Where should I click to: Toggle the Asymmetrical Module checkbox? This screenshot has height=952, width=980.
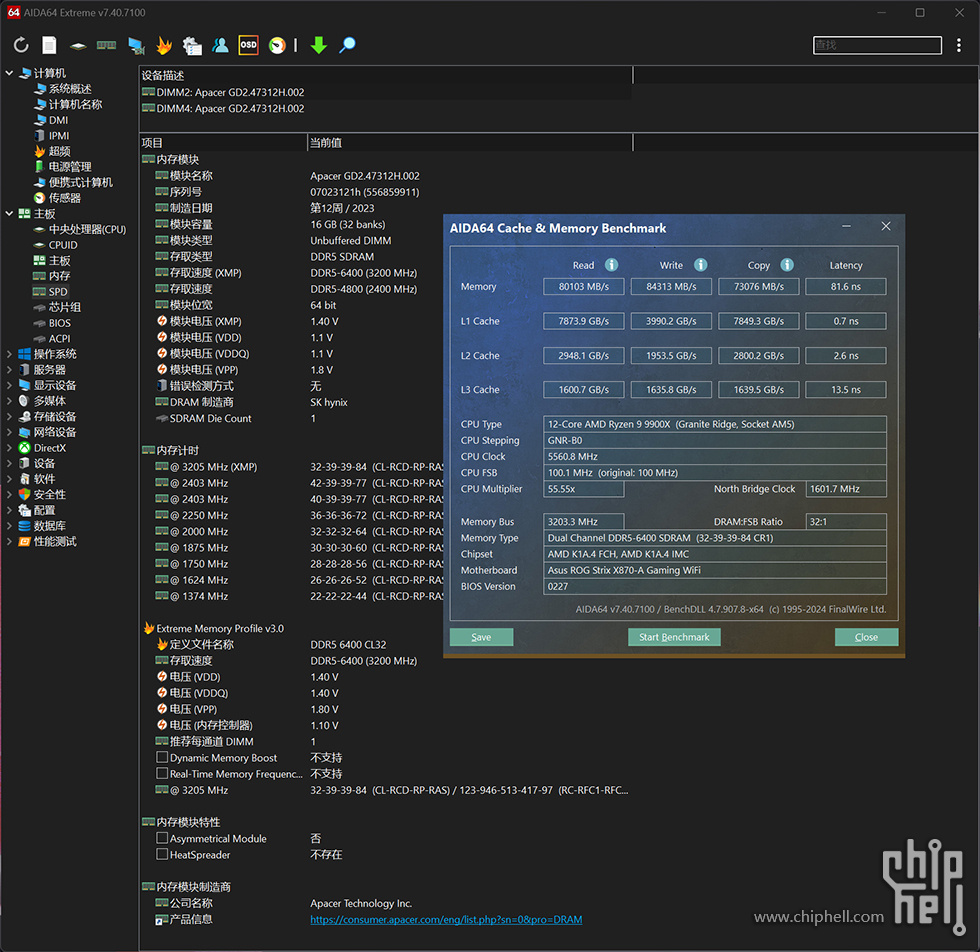click(162, 839)
